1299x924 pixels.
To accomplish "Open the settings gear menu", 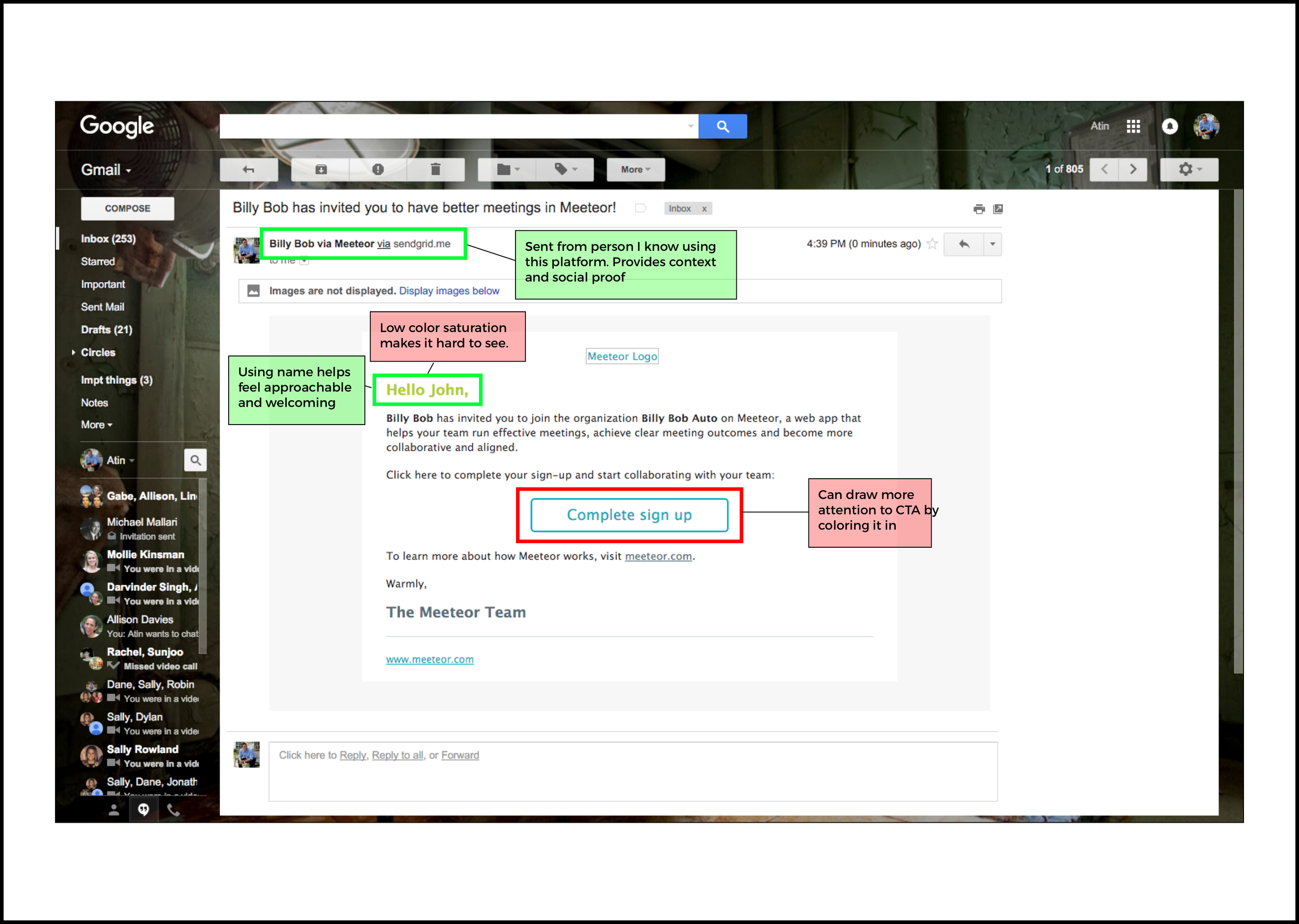I will tap(1189, 169).
